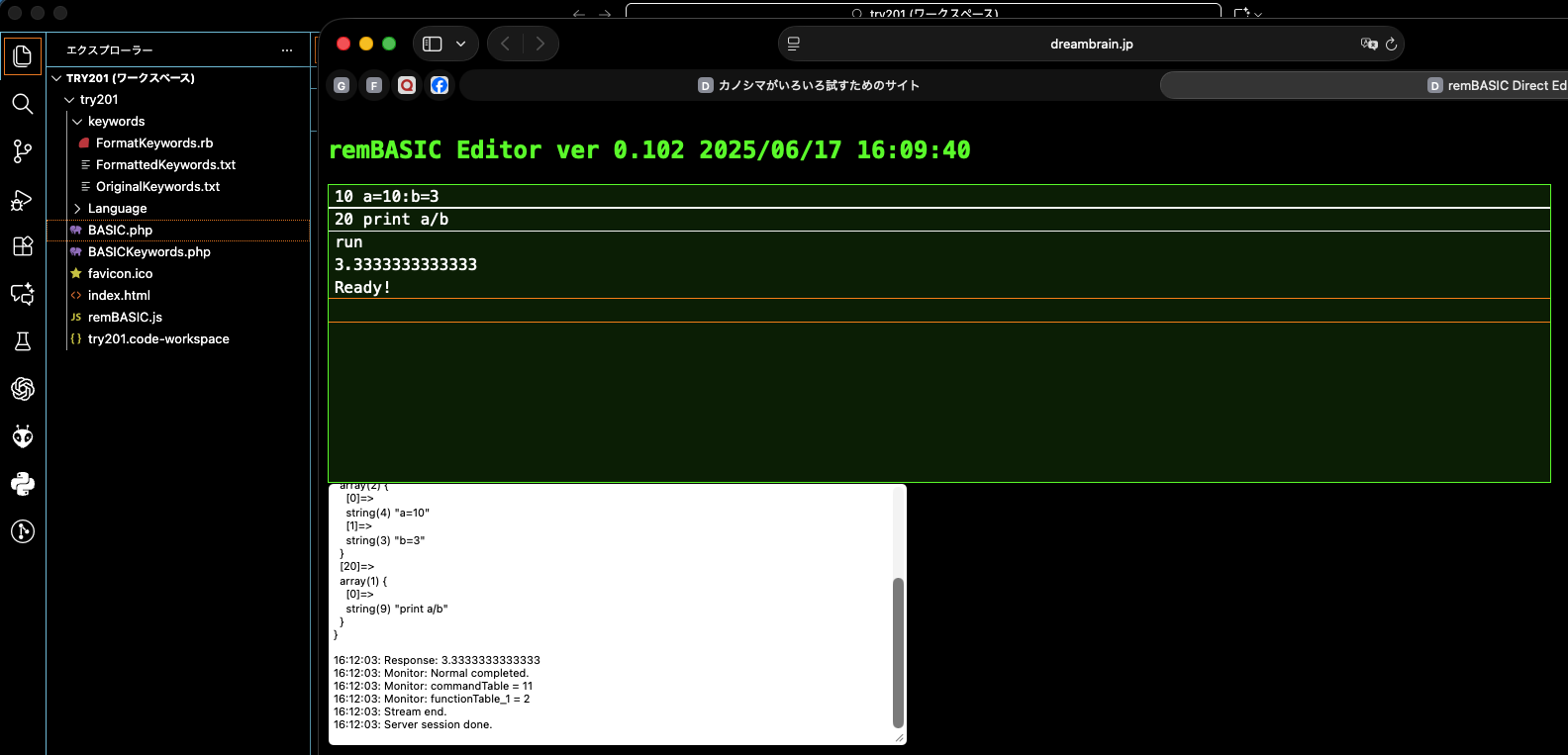Open BASICKeywords.php in the explorer
The image size is (1568, 755).
148,252
